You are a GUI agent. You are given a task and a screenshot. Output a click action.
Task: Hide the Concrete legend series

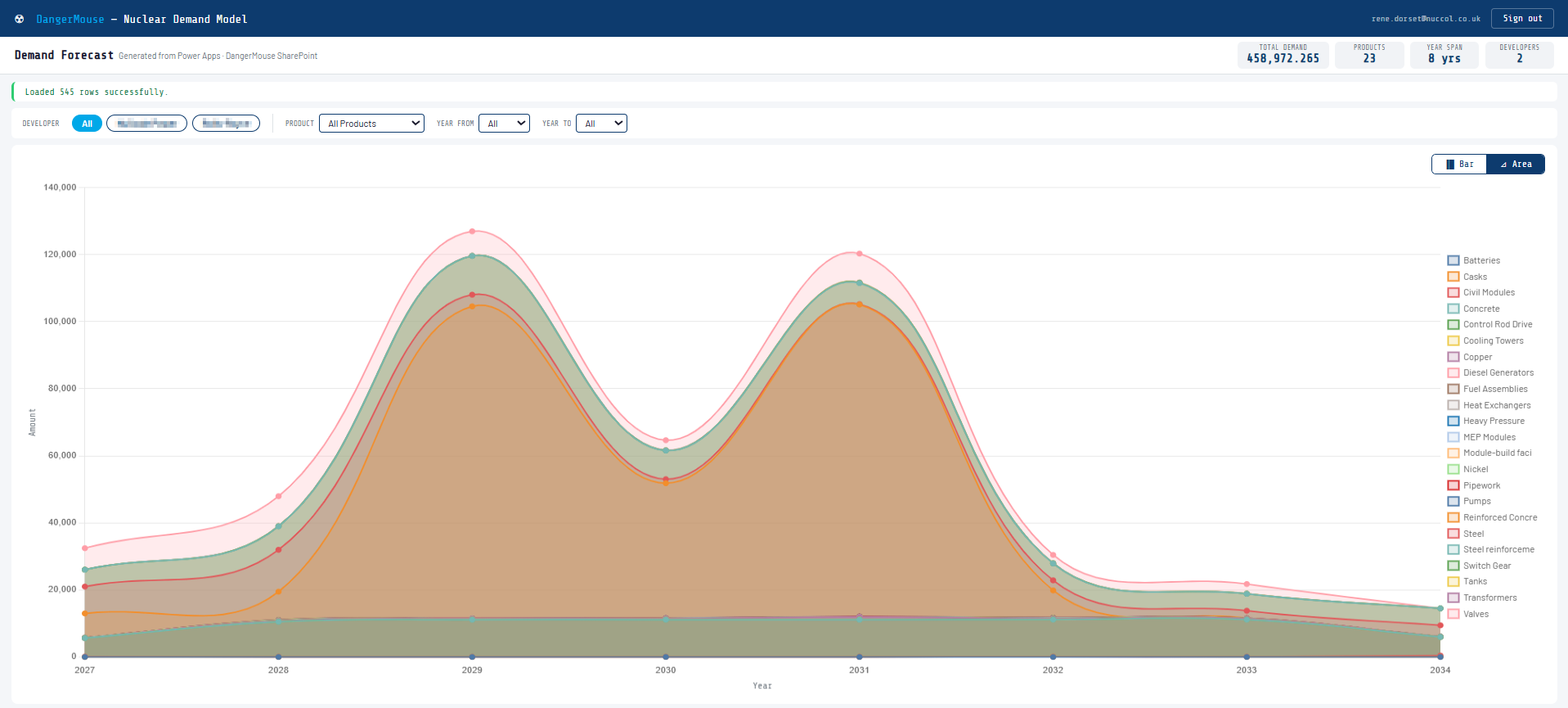(1474, 309)
